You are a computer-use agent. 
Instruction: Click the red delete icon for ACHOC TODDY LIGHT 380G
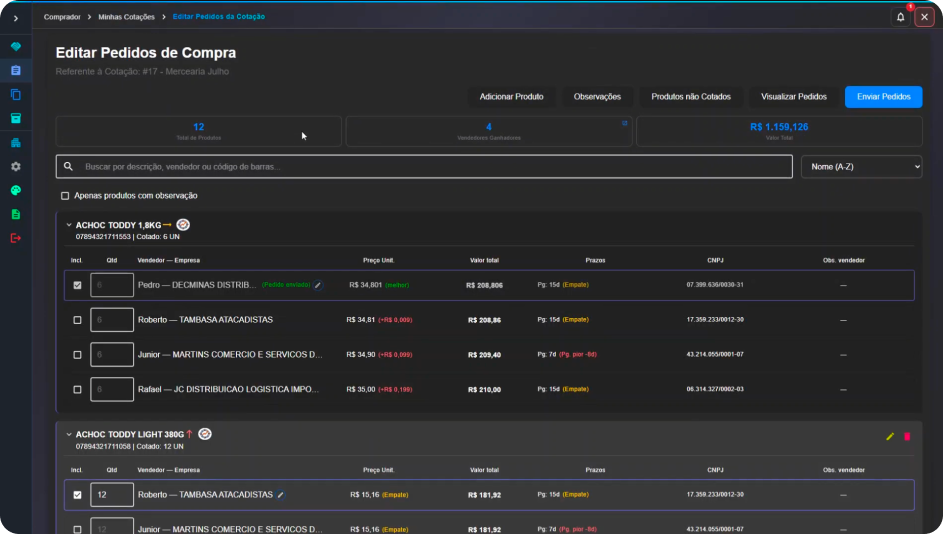(x=907, y=437)
